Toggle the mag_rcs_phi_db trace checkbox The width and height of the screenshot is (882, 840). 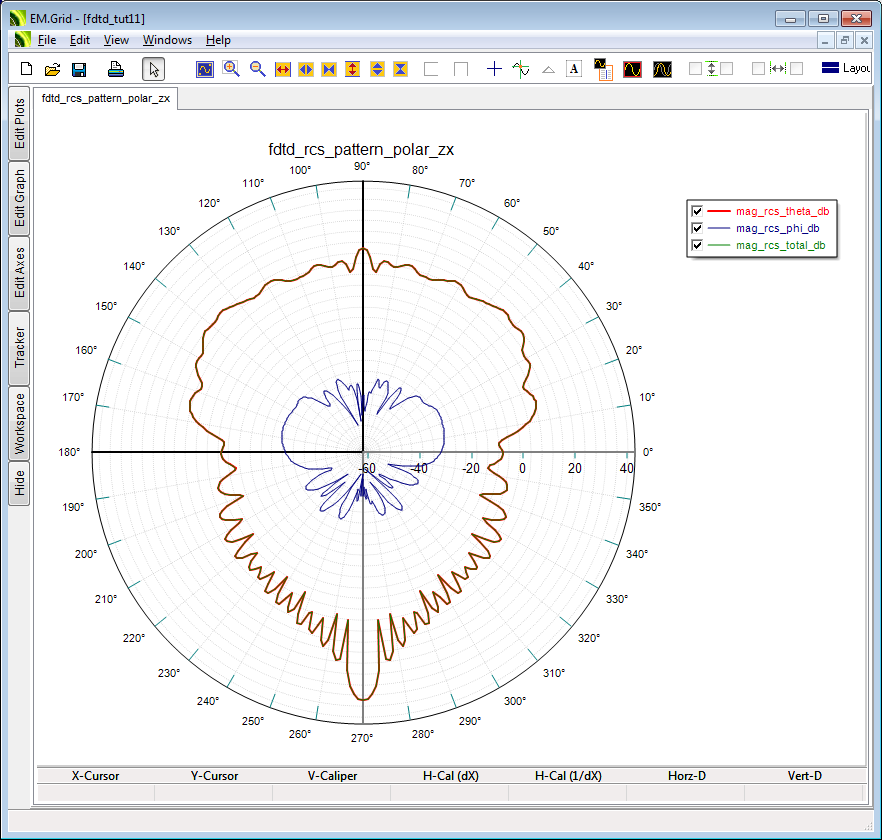[697, 228]
